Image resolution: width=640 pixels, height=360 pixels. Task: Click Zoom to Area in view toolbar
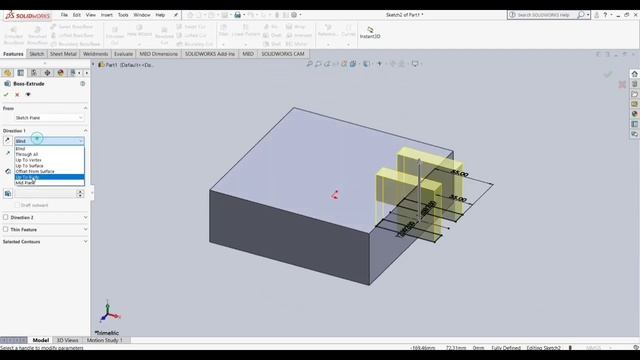pos(318,64)
